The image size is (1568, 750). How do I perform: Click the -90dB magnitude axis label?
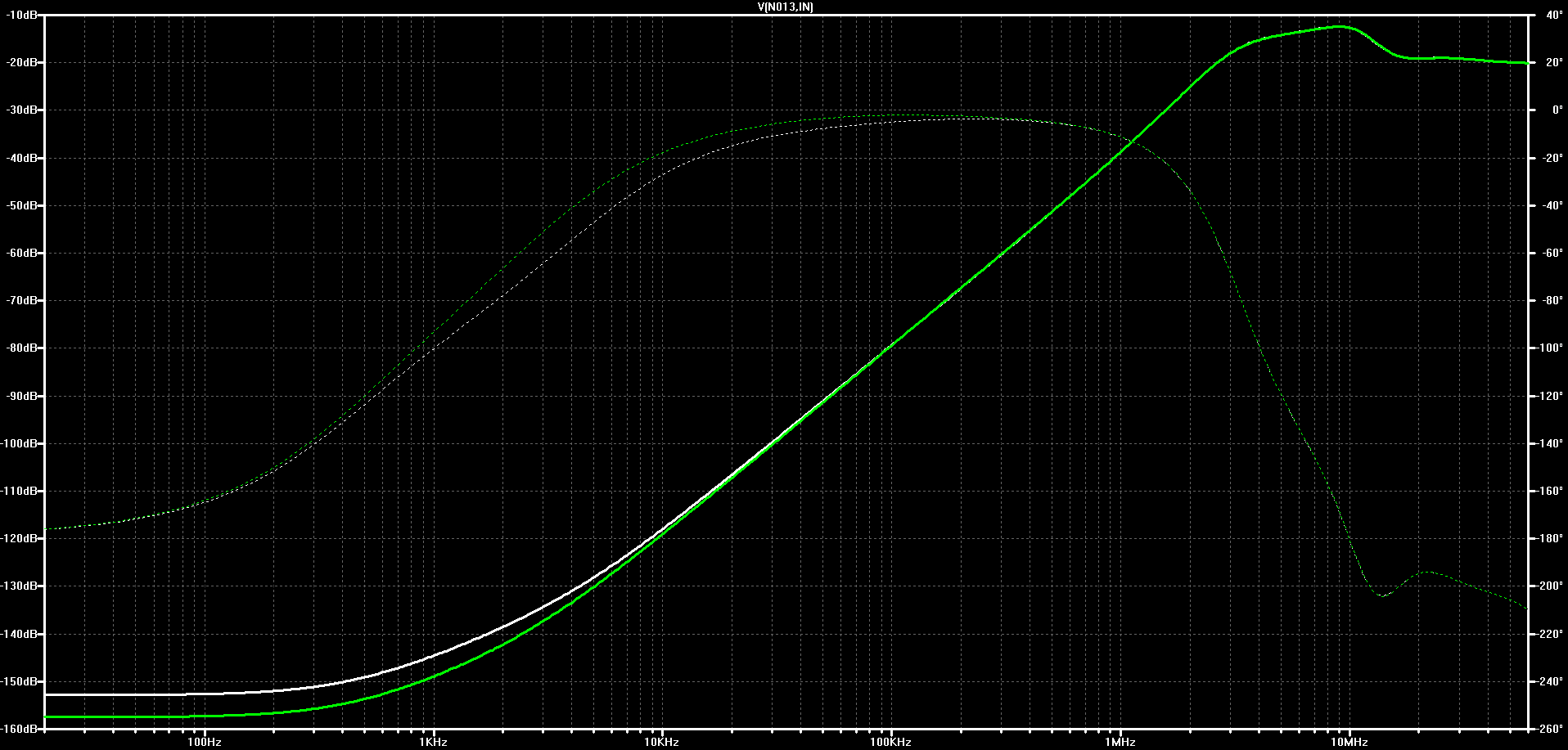tap(22, 396)
